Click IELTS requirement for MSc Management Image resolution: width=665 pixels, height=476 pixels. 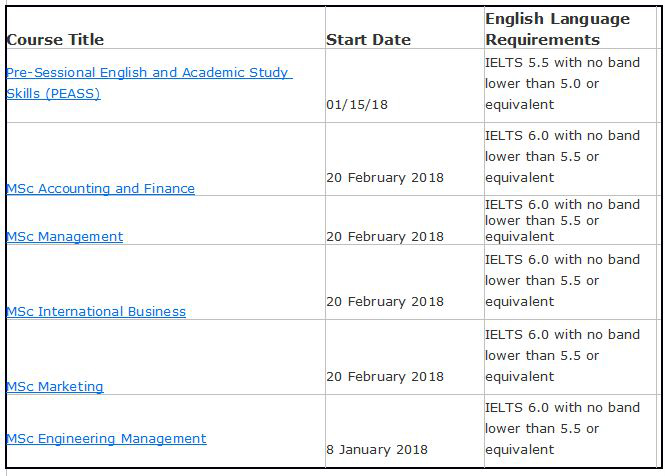tap(562, 220)
